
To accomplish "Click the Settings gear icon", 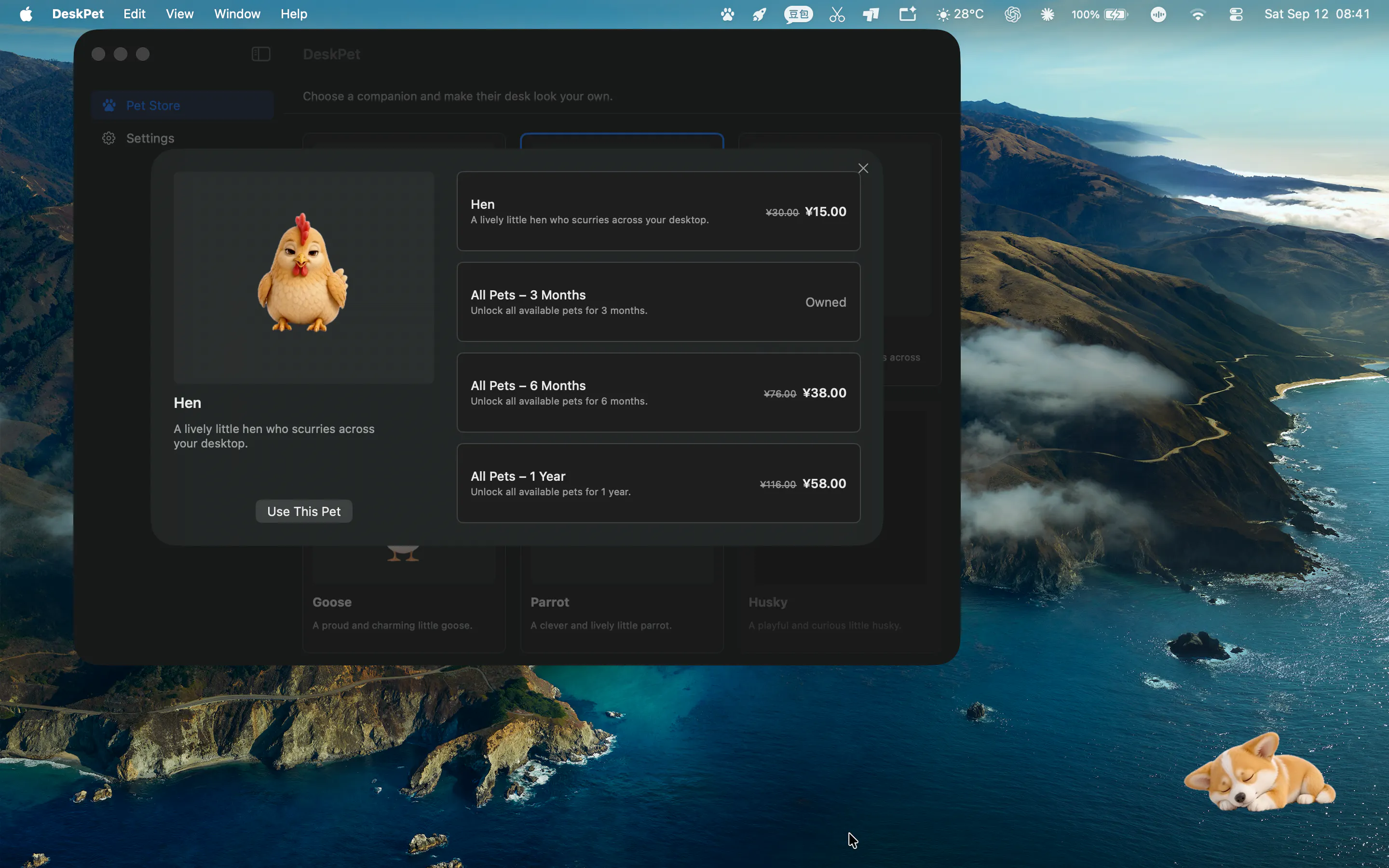I will [109, 138].
